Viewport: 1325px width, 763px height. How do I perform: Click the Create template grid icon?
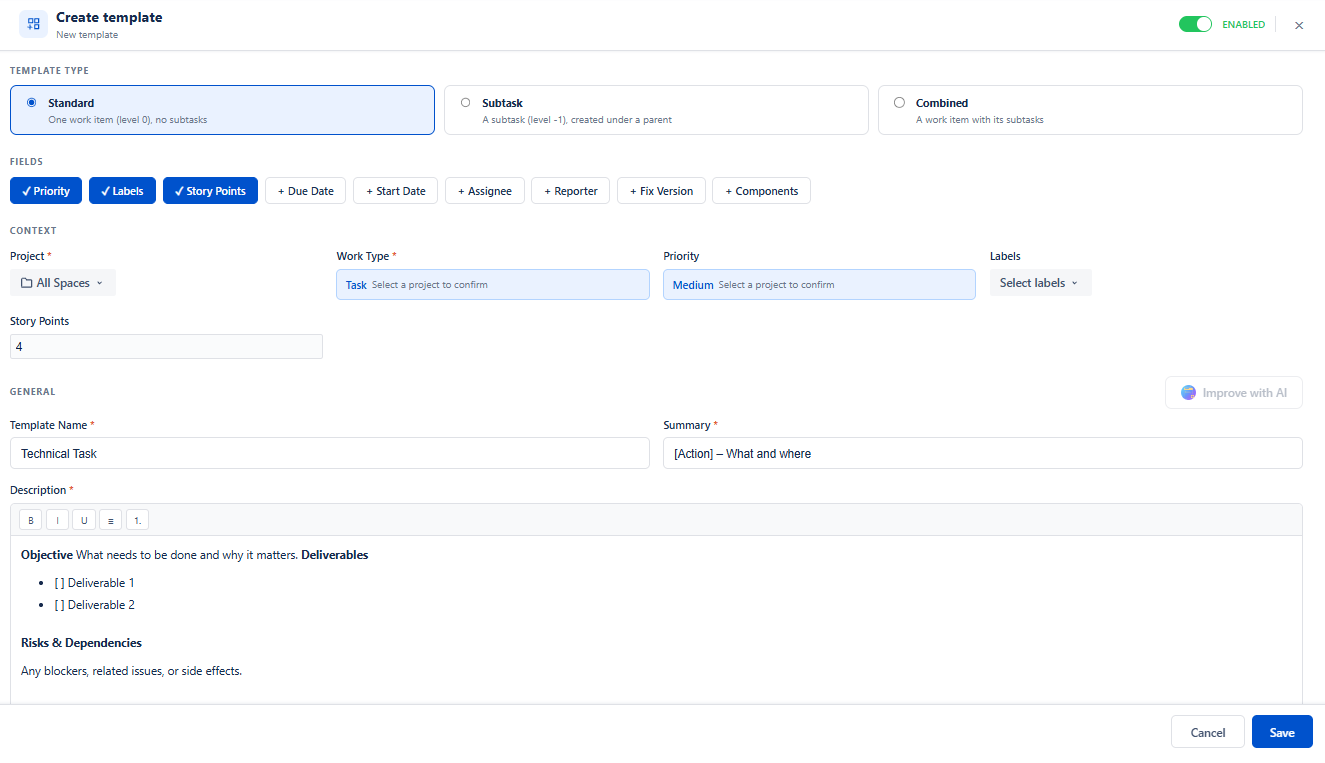(34, 24)
